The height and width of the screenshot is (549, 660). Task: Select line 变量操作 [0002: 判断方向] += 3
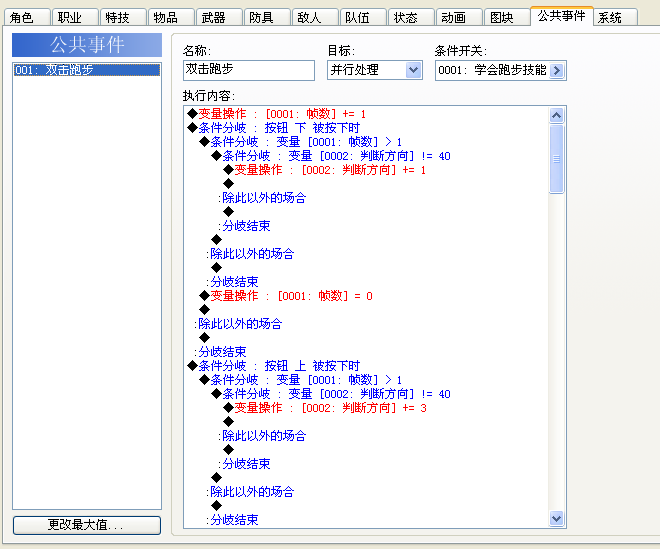(325, 408)
